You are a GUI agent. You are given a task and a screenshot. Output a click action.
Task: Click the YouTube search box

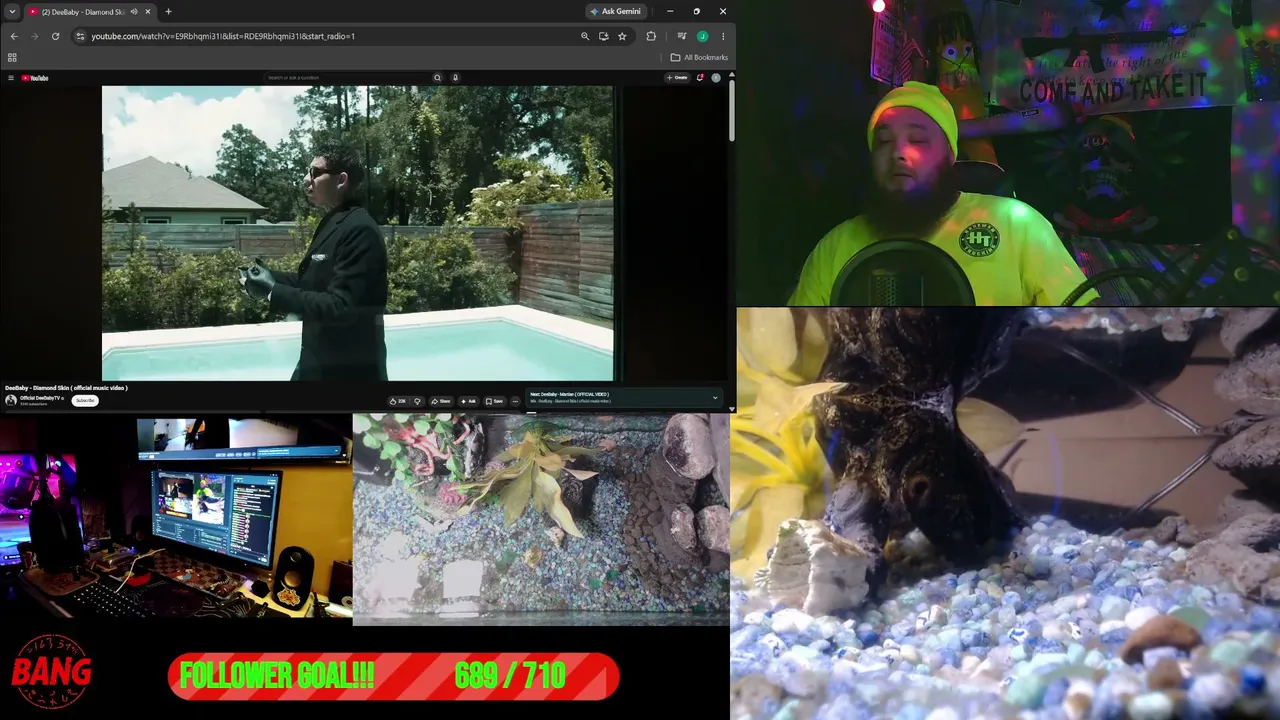(x=347, y=78)
